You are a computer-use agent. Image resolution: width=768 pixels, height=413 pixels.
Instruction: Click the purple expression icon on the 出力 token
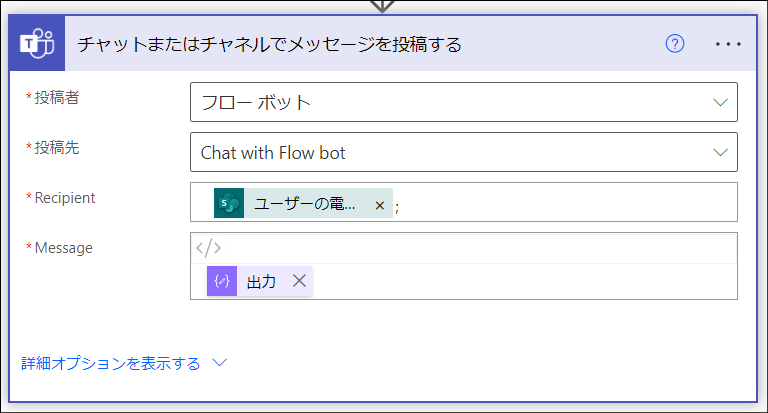(x=222, y=282)
